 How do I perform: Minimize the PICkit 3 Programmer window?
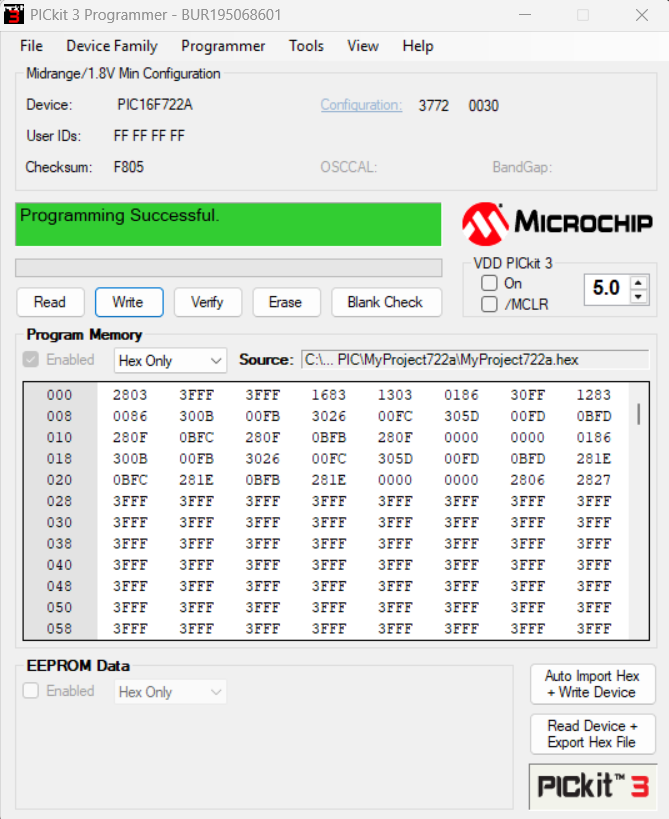coord(525,15)
